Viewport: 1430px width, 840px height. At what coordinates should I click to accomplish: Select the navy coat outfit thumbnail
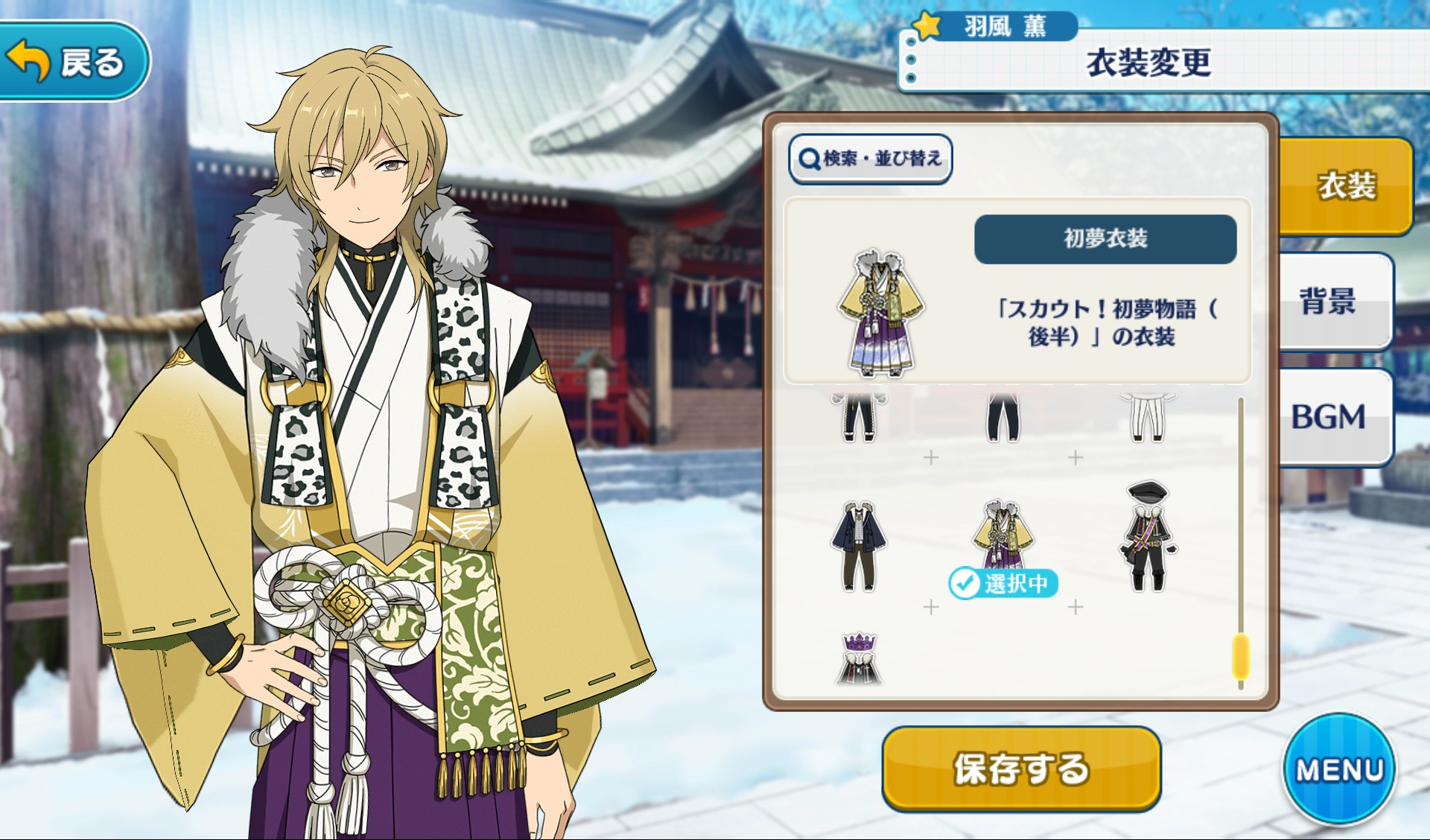[859, 547]
